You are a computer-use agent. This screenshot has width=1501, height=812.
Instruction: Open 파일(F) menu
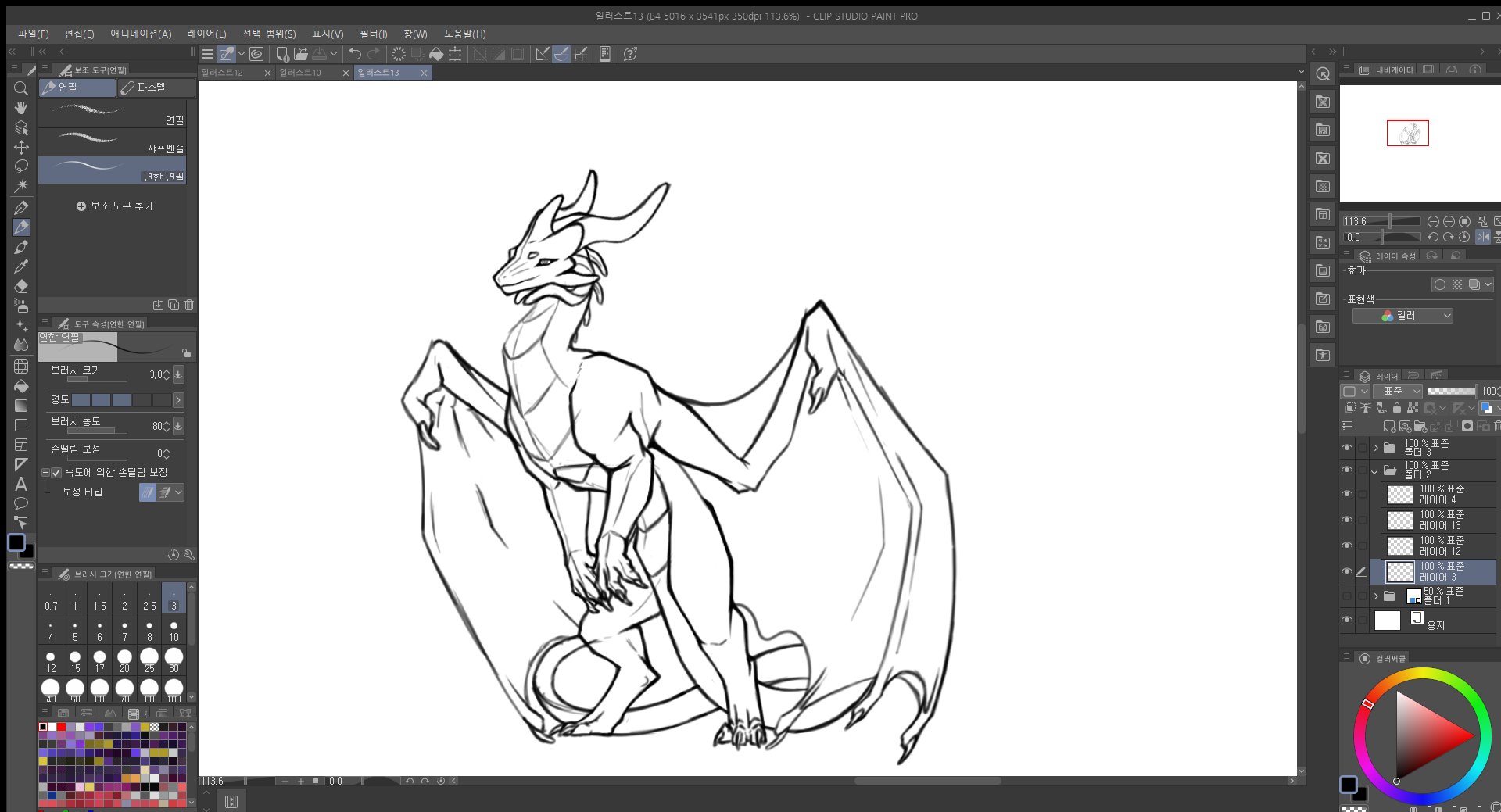(33, 34)
